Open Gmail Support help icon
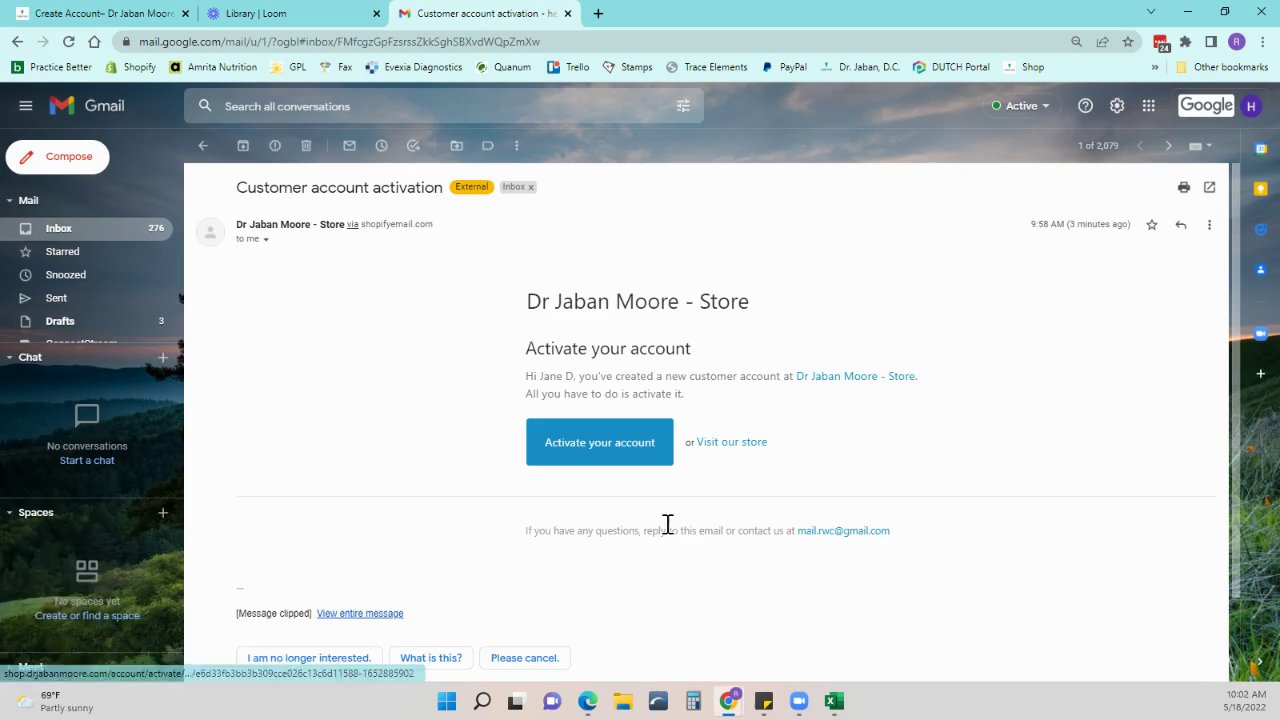 click(x=1085, y=106)
